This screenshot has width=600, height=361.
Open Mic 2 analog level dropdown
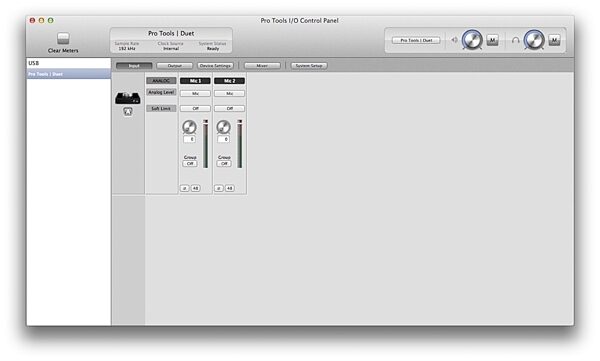coord(229,93)
